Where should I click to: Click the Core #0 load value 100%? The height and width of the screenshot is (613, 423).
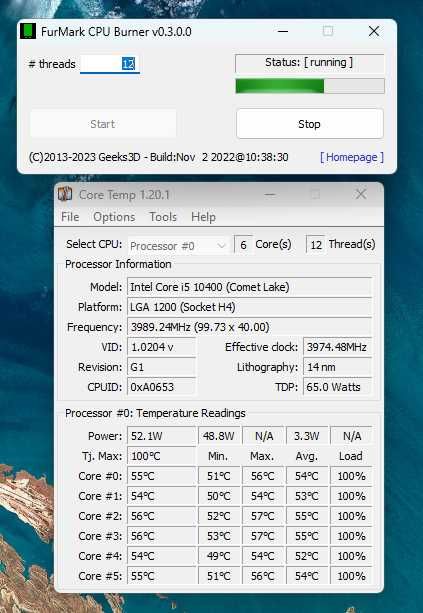click(x=351, y=476)
